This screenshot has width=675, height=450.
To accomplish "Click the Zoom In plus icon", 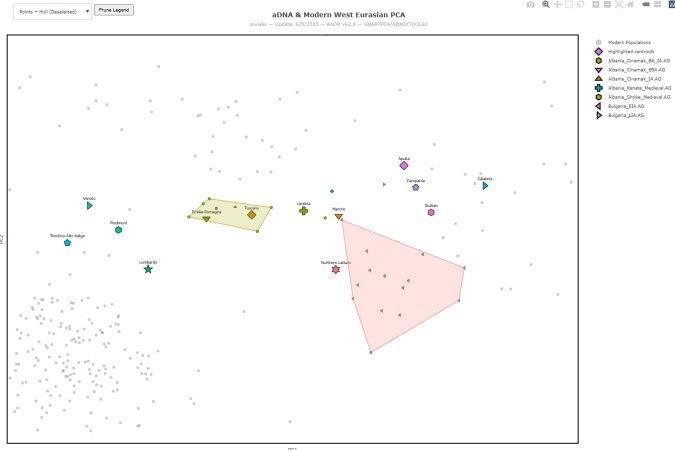I will [596, 4].
